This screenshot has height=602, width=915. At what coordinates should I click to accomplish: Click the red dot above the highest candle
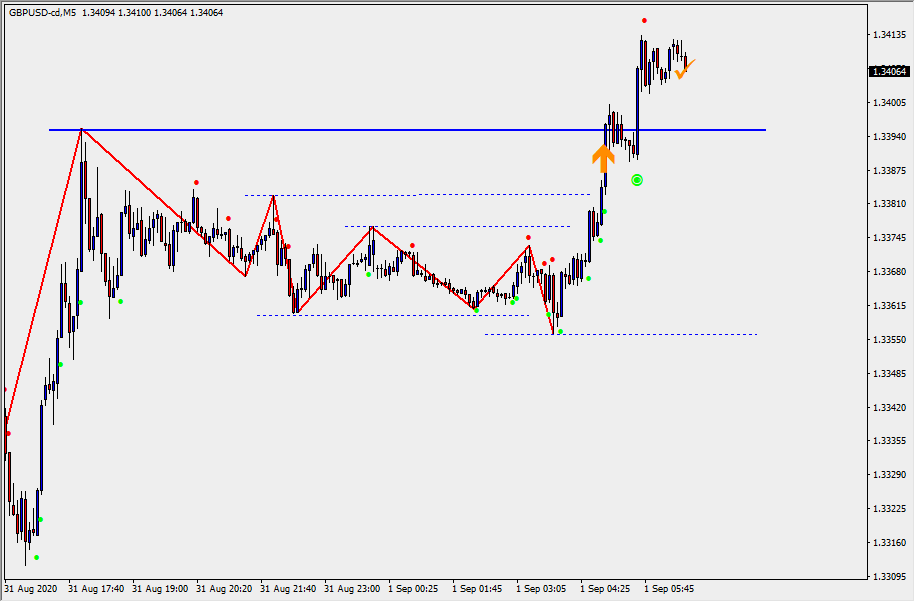coord(644,21)
